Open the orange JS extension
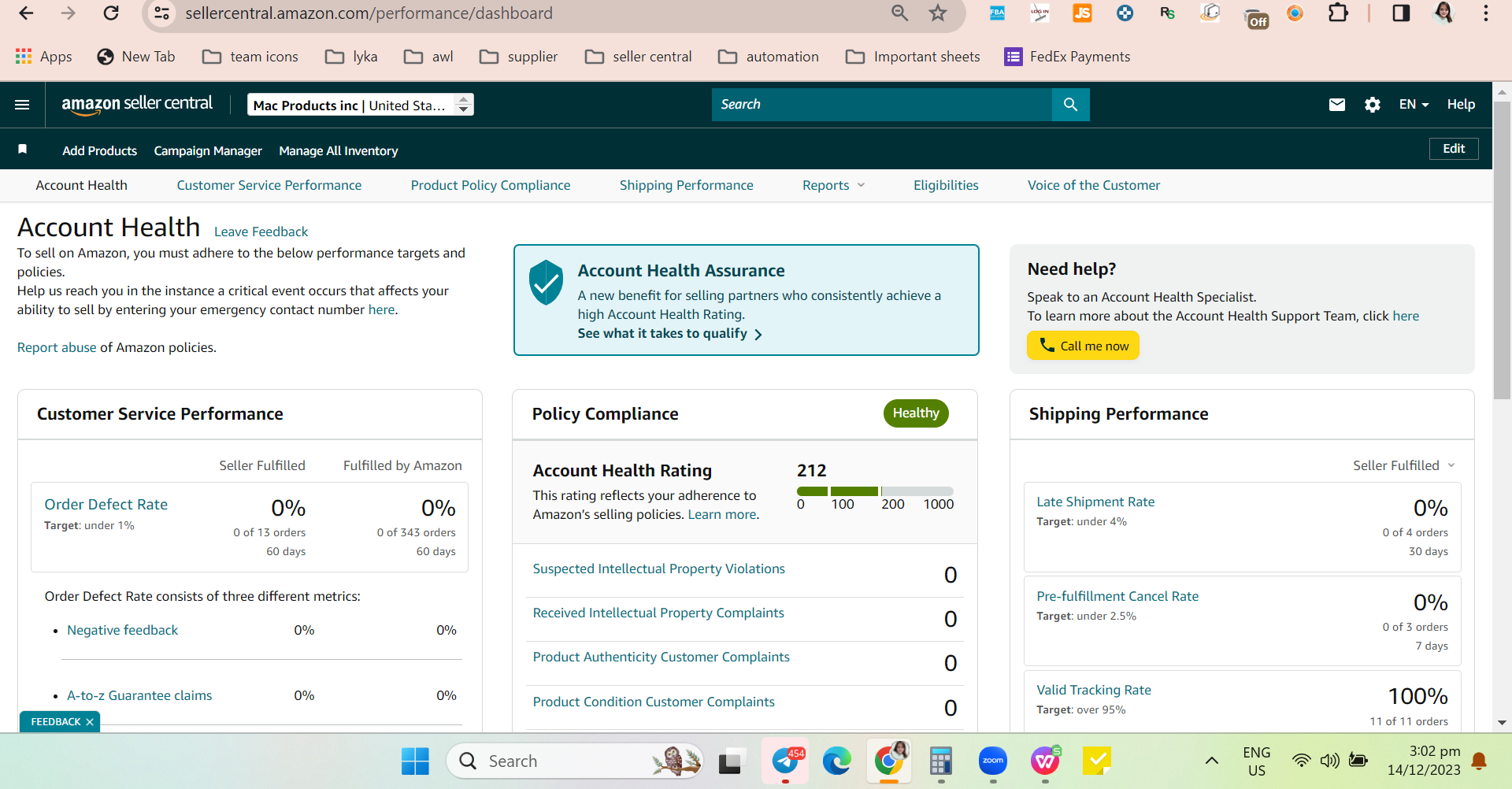 click(1082, 13)
